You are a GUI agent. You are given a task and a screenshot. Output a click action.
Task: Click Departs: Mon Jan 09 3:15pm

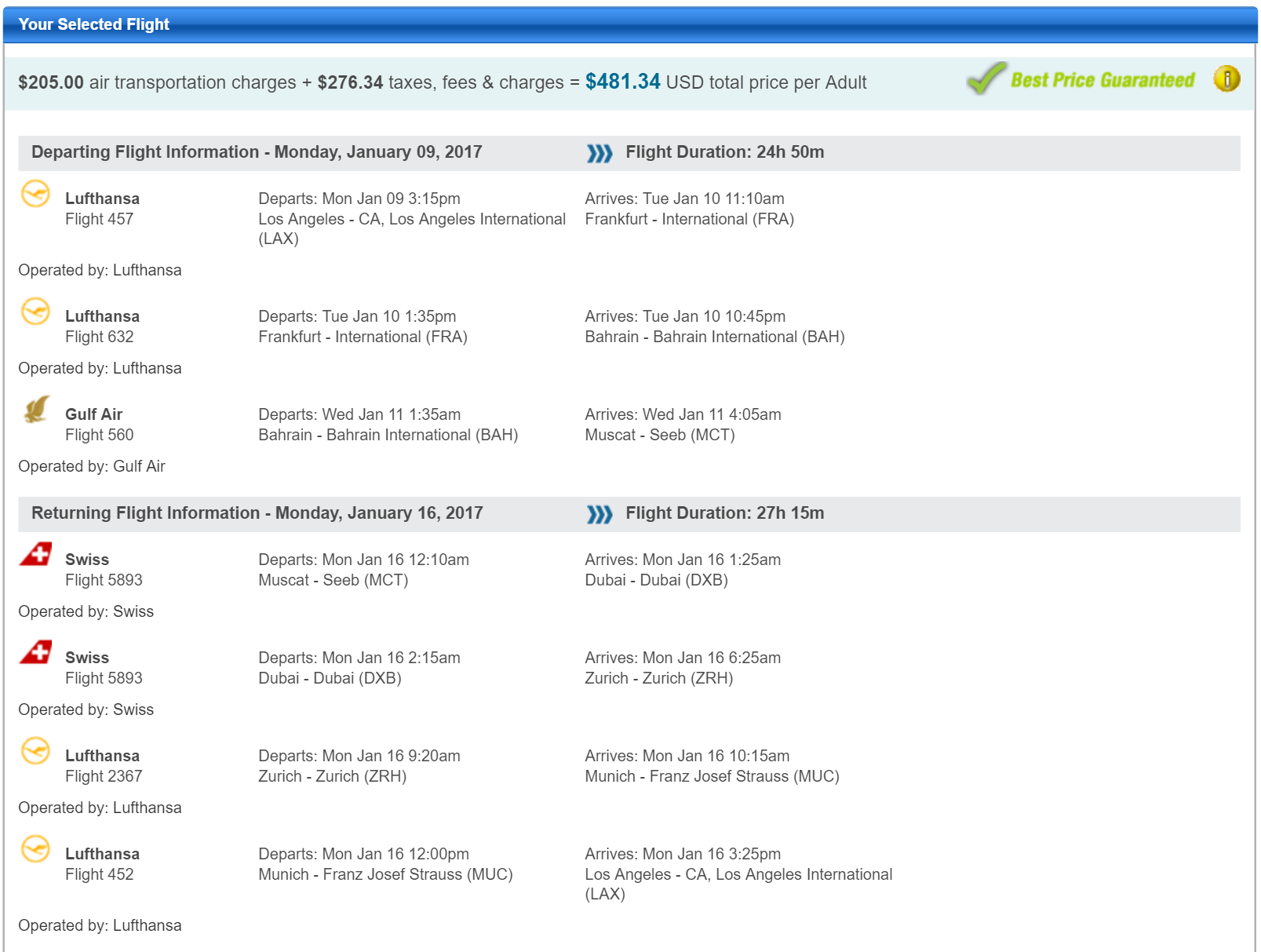359,199
